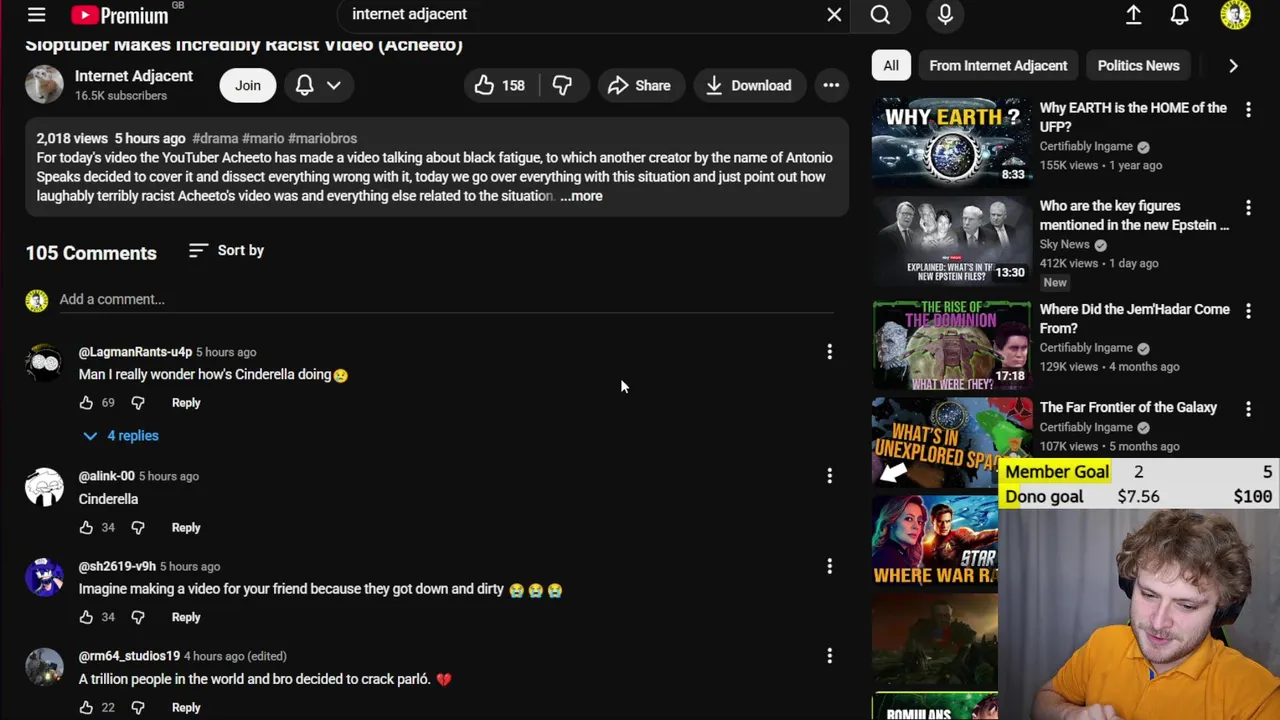Open @rm64_studios19 user avatar
This screenshot has height=720, width=1280.
point(44,667)
